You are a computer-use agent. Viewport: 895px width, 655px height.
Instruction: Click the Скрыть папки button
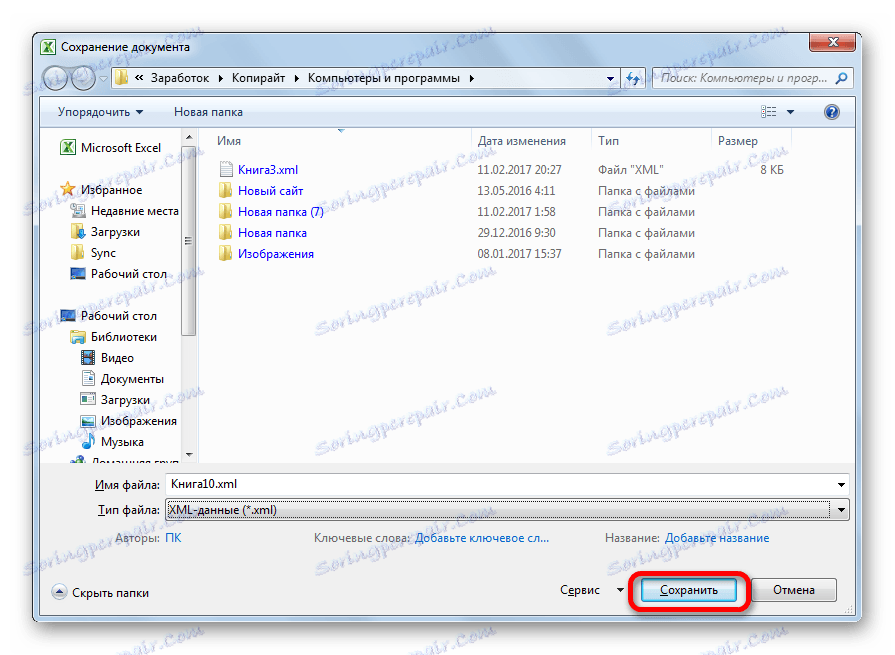point(100,592)
